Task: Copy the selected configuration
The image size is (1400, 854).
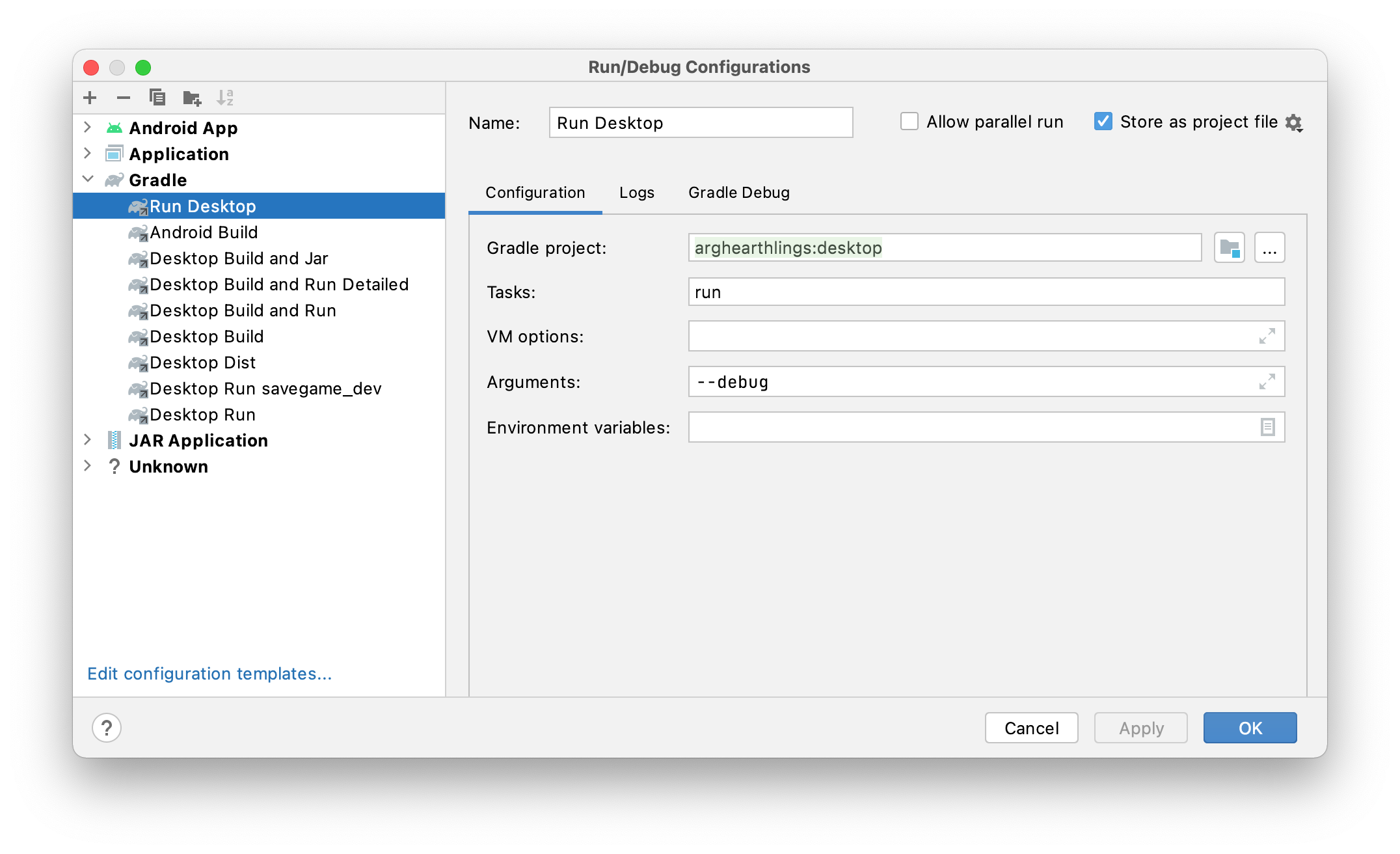Action: tap(157, 98)
